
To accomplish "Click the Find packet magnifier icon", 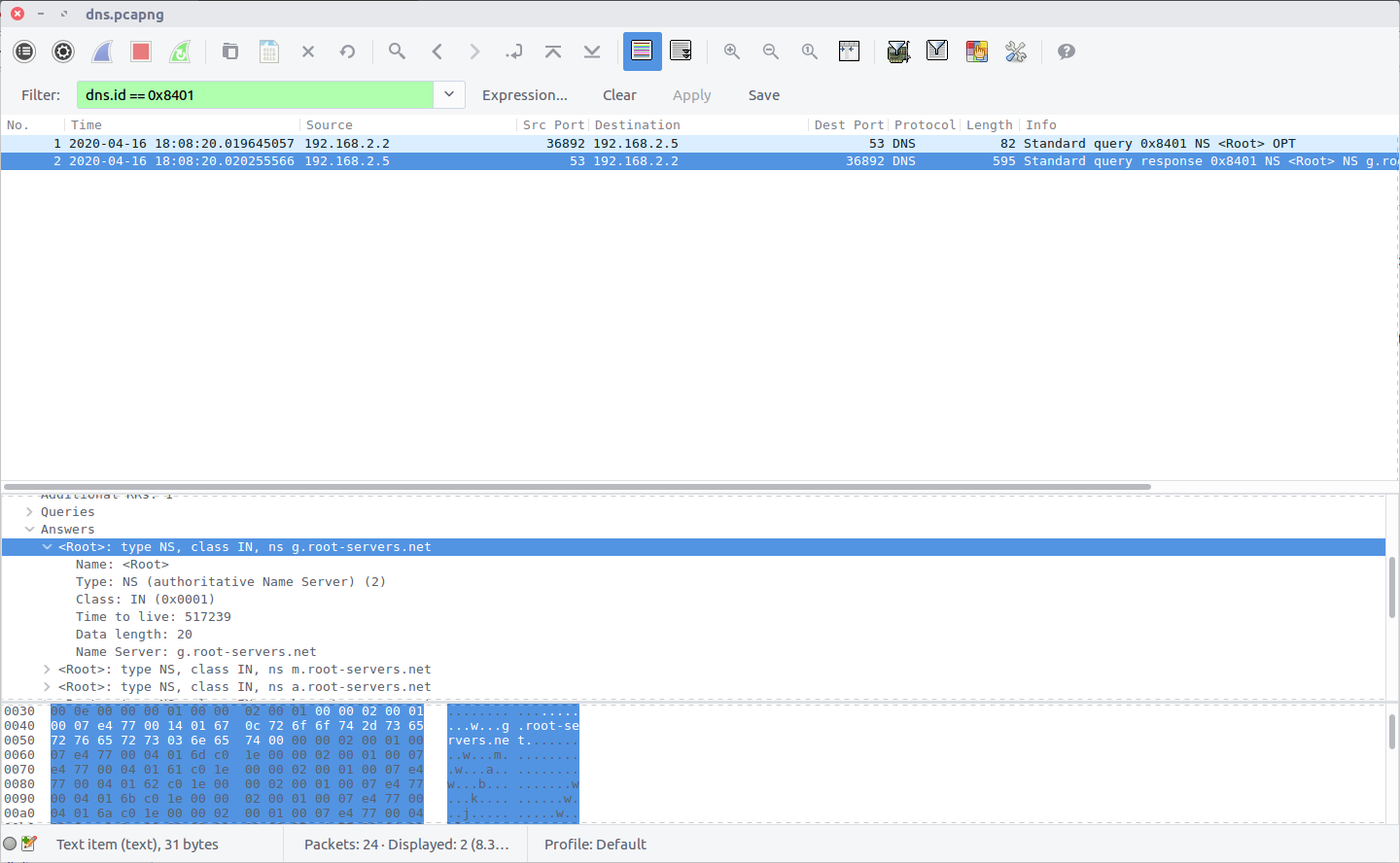I will pyautogui.click(x=397, y=52).
